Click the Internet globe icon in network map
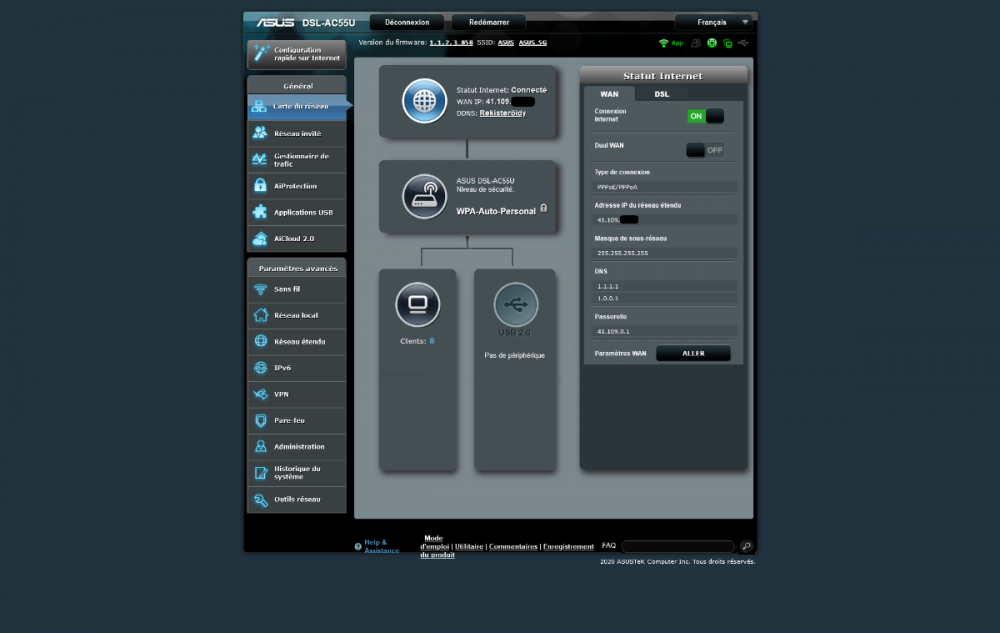 (x=424, y=100)
